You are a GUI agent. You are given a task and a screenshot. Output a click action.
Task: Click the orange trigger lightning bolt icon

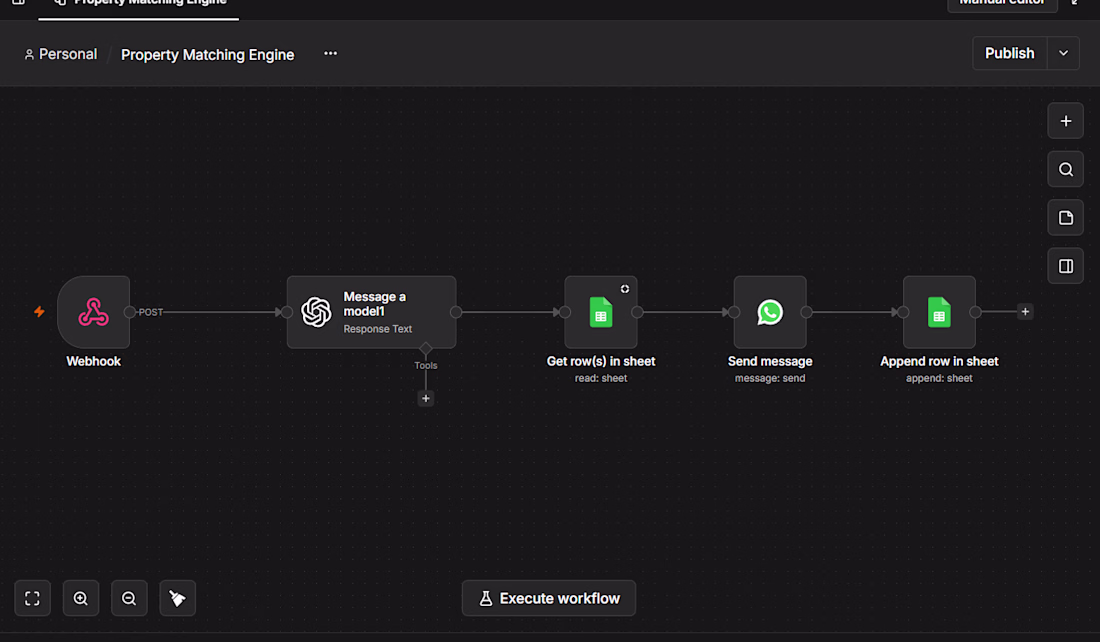[39, 312]
